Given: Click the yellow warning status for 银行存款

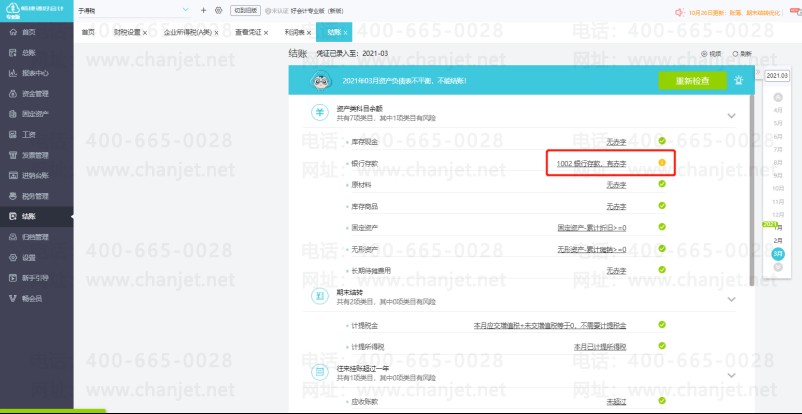Looking at the screenshot, I should tap(661, 163).
